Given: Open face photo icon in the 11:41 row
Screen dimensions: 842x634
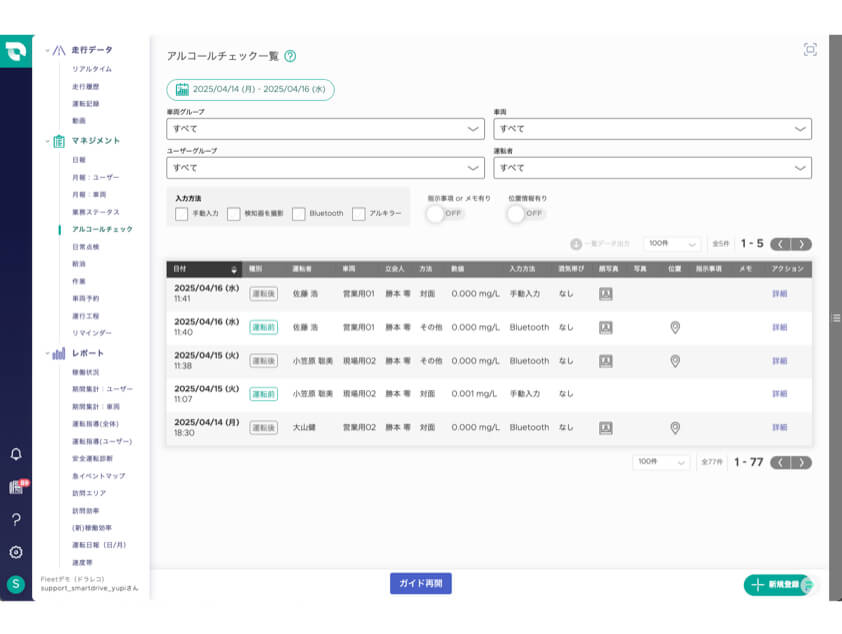Looking at the screenshot, I should point(605,294).
